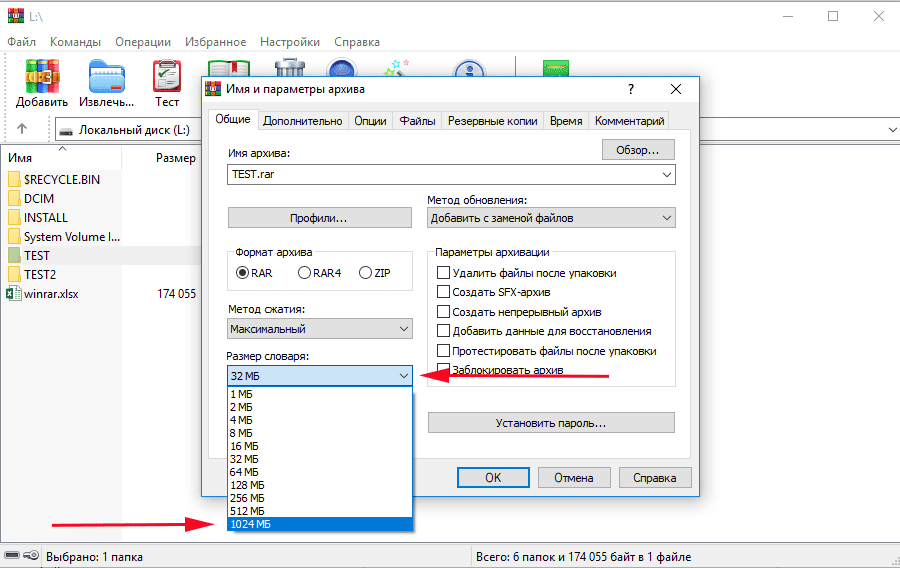Screen dimensions: 900x568
Task: Click the Установить пароль button
Action: [551, 423]
